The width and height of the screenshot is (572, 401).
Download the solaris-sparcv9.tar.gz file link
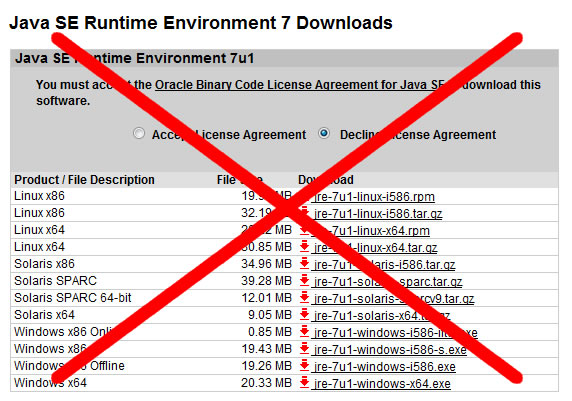[x=394, y=298]
